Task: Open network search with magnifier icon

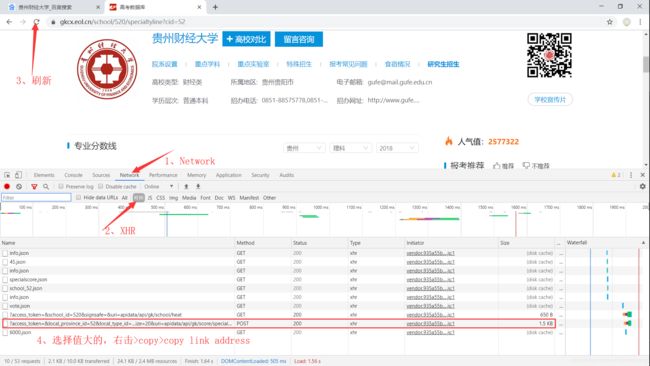Action: [x=46, y=187]
